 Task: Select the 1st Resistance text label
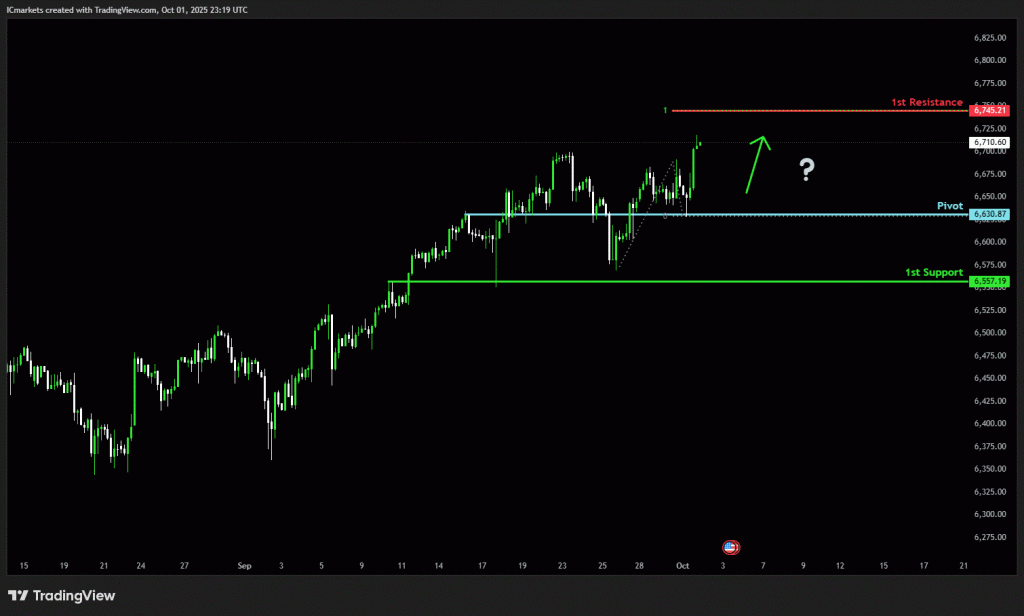927,102
